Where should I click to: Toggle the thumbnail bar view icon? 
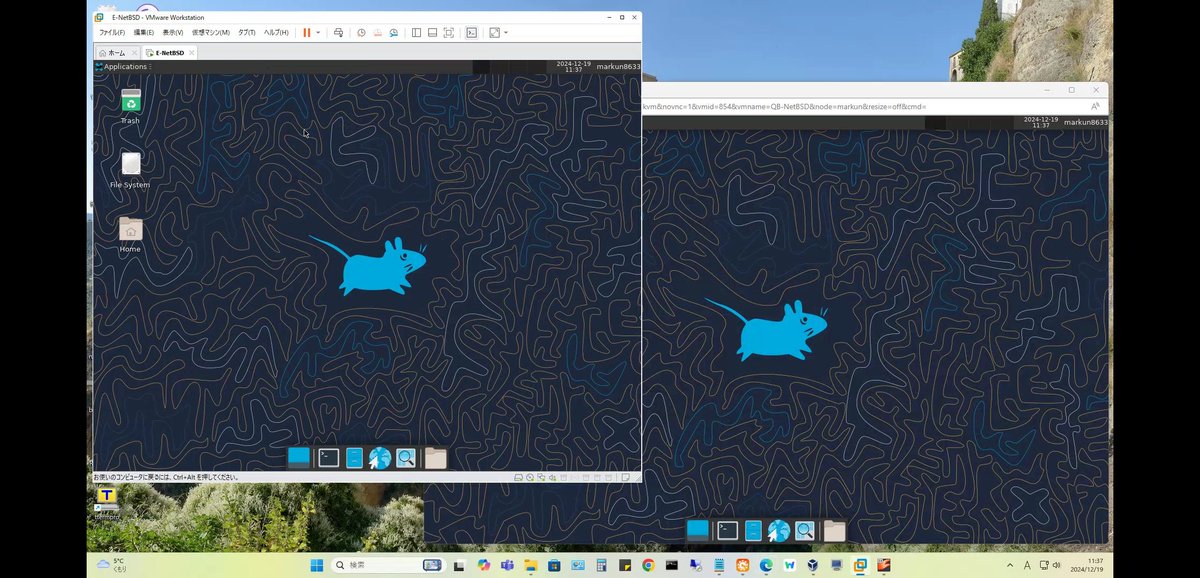tap(432, 32)
